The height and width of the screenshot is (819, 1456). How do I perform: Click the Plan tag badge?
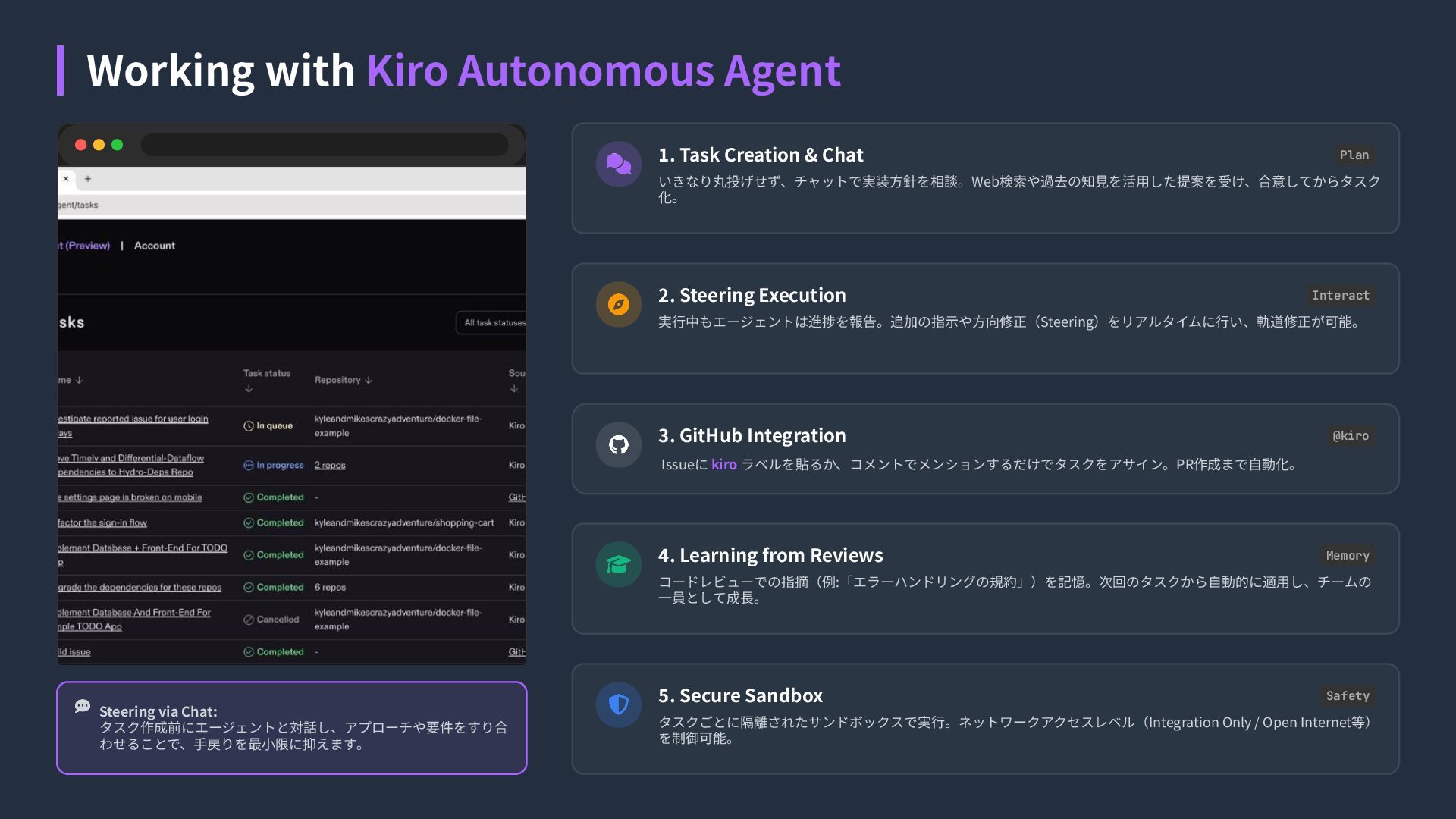[1354, 155]
